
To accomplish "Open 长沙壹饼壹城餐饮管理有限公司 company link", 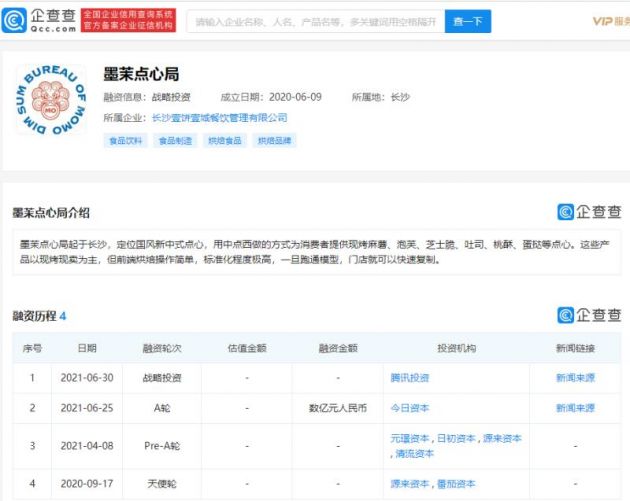I will click(x=219, y=118).
